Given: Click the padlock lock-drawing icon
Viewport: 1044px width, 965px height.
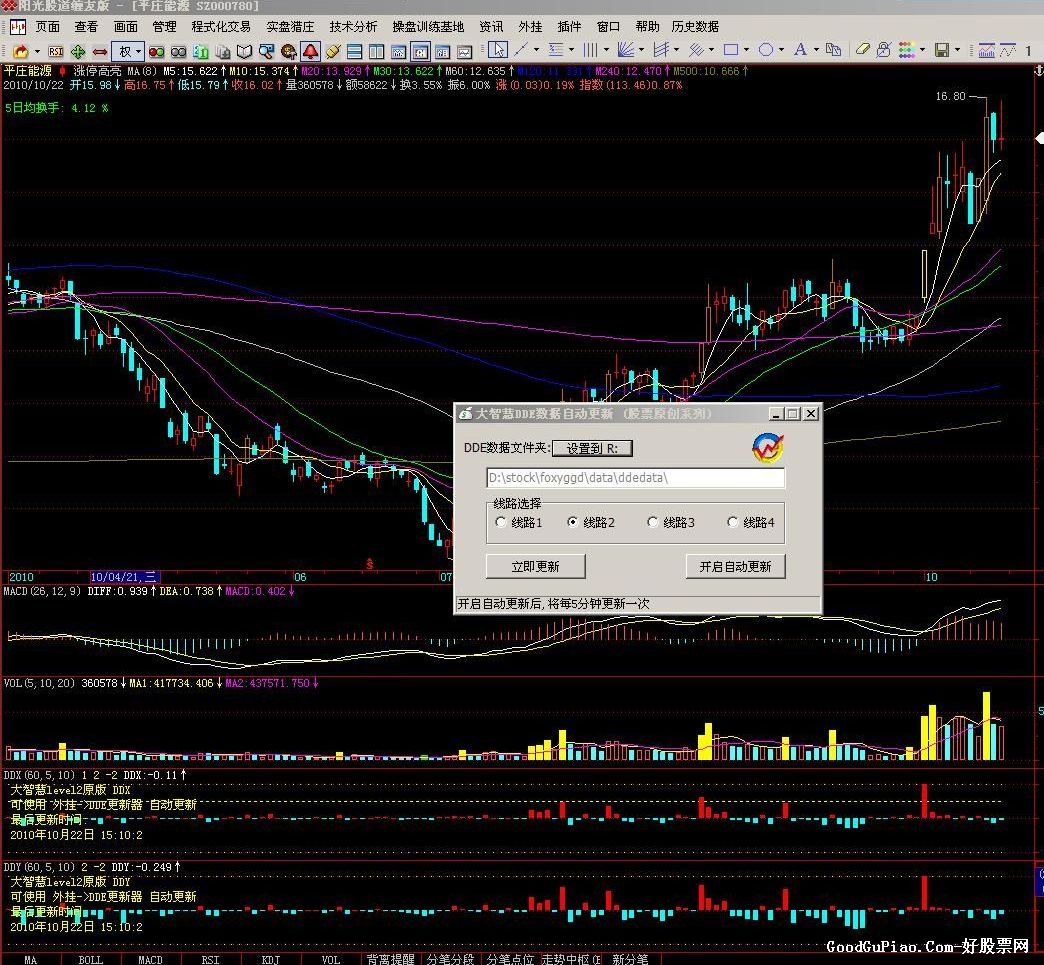Looking at the screenshot, I should (884, 49).
